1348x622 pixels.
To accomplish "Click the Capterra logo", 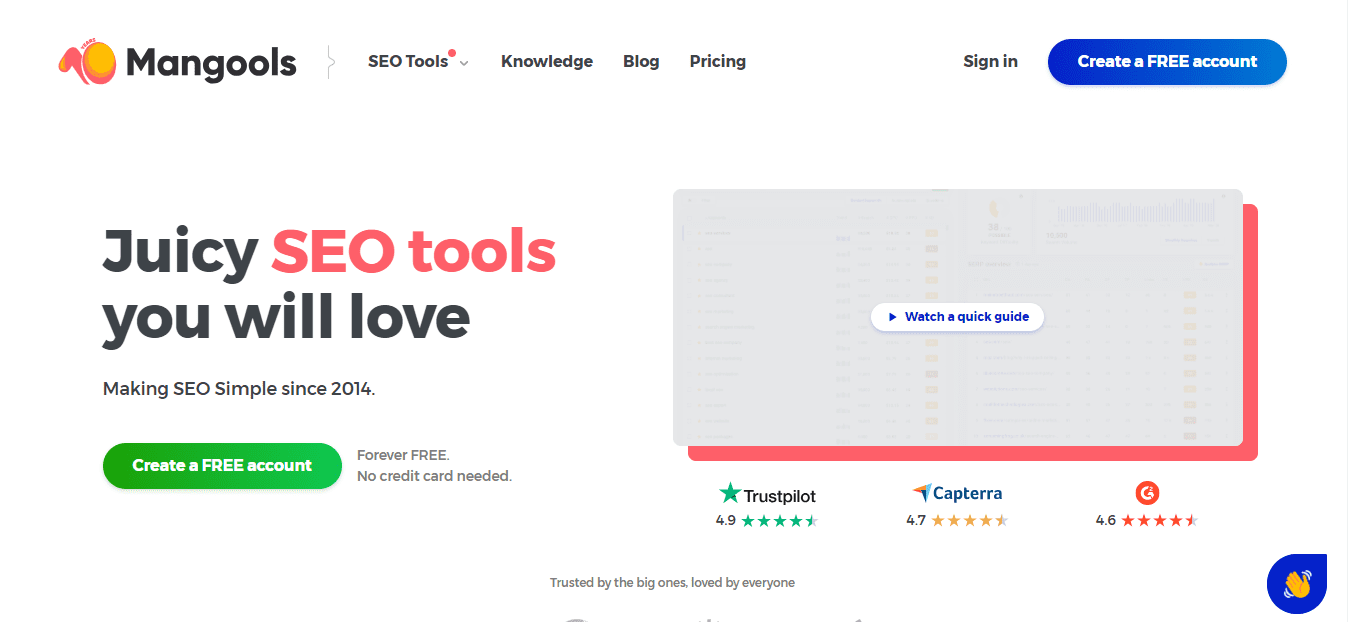I will point(957,493).
